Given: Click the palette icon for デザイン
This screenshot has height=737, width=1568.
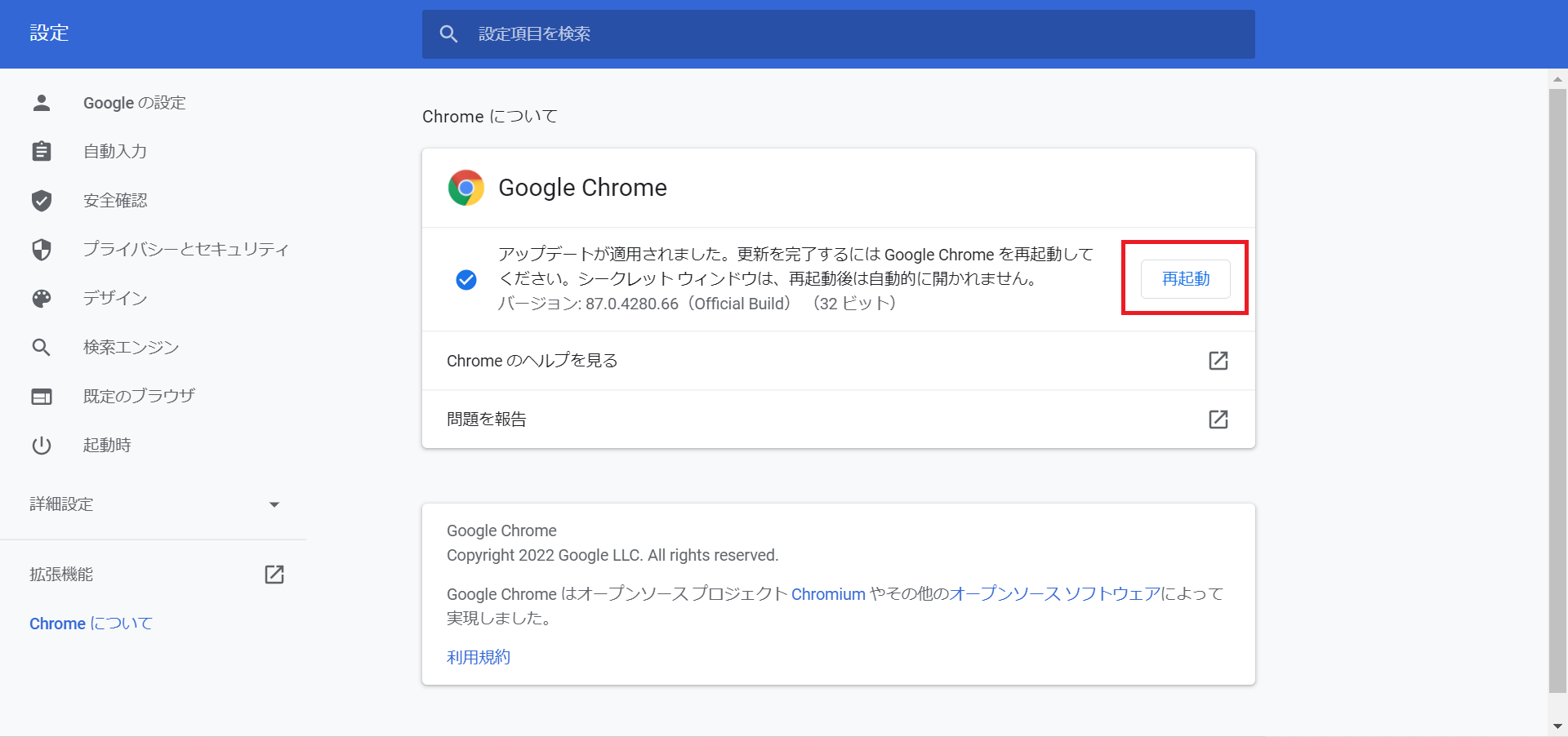Looking at the screenshot, I should click(x=42, y=299).
